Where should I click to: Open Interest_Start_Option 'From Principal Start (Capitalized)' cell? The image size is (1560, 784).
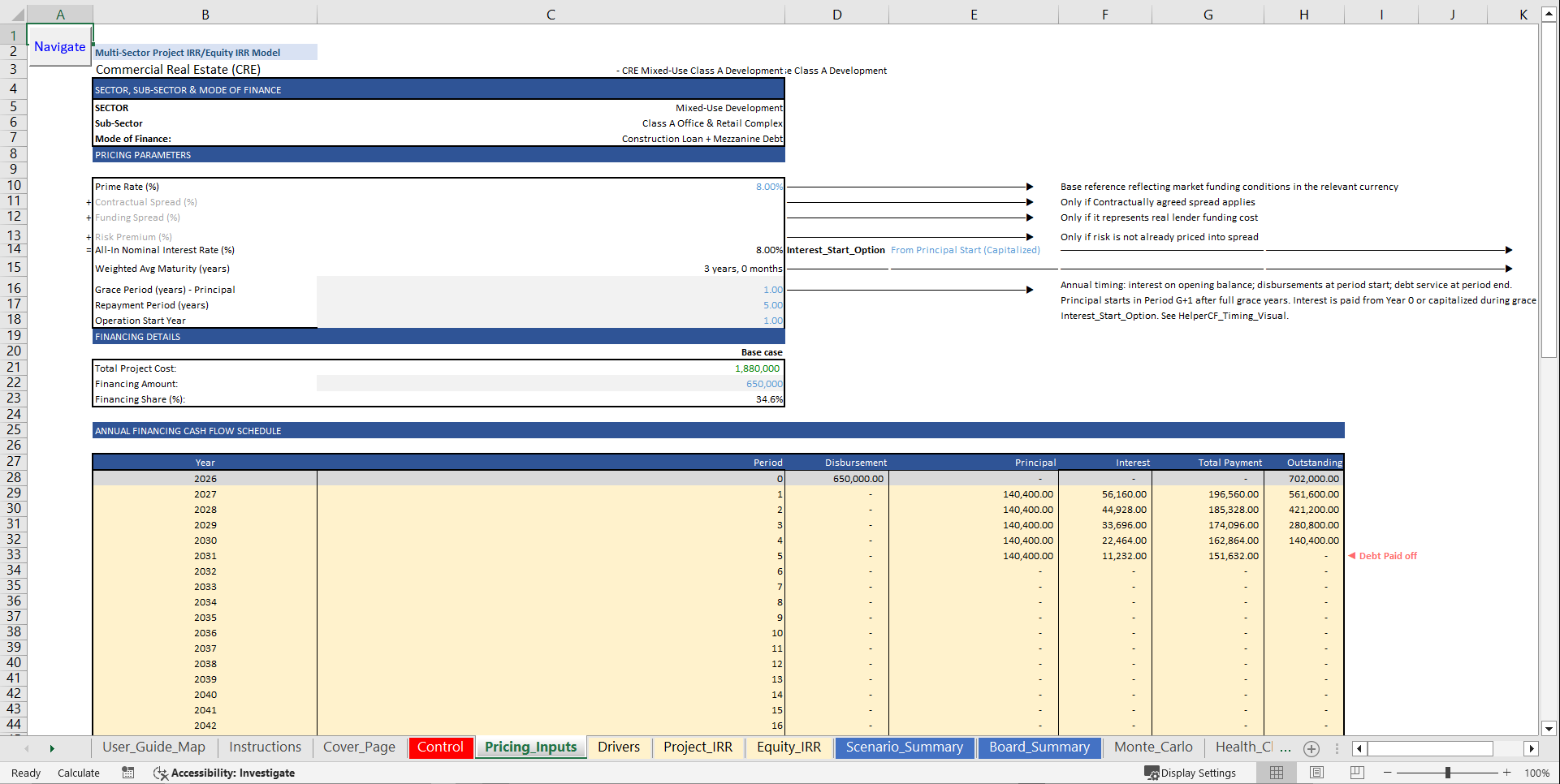point(965,250)
